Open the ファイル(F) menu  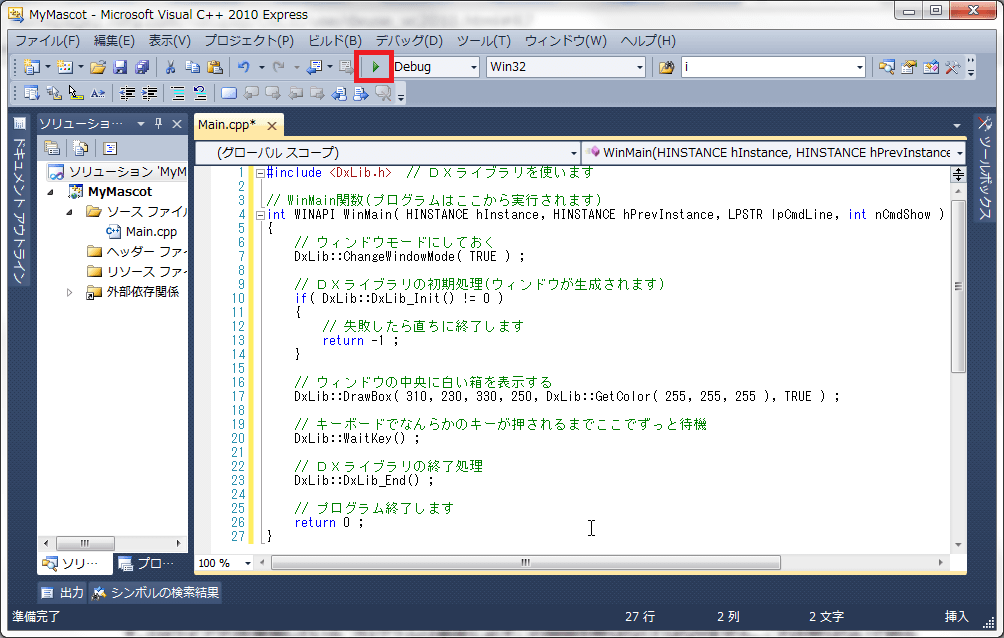[x=47, y=40]
